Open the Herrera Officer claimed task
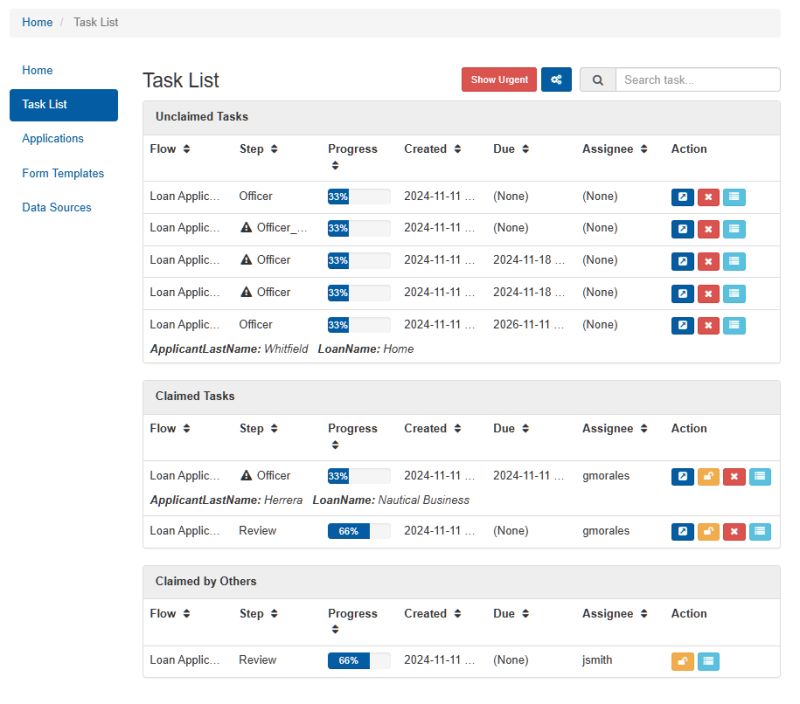 (682, 476)
